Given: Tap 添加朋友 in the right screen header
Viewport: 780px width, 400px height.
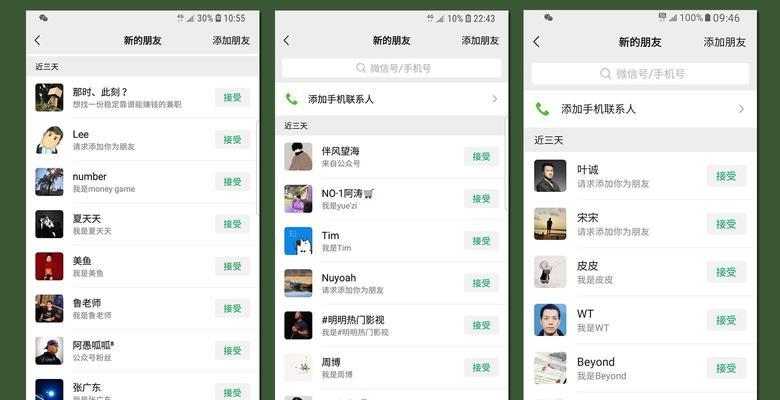Looking at the screenshot, I should pyautogui.click(x=725, y=42).
